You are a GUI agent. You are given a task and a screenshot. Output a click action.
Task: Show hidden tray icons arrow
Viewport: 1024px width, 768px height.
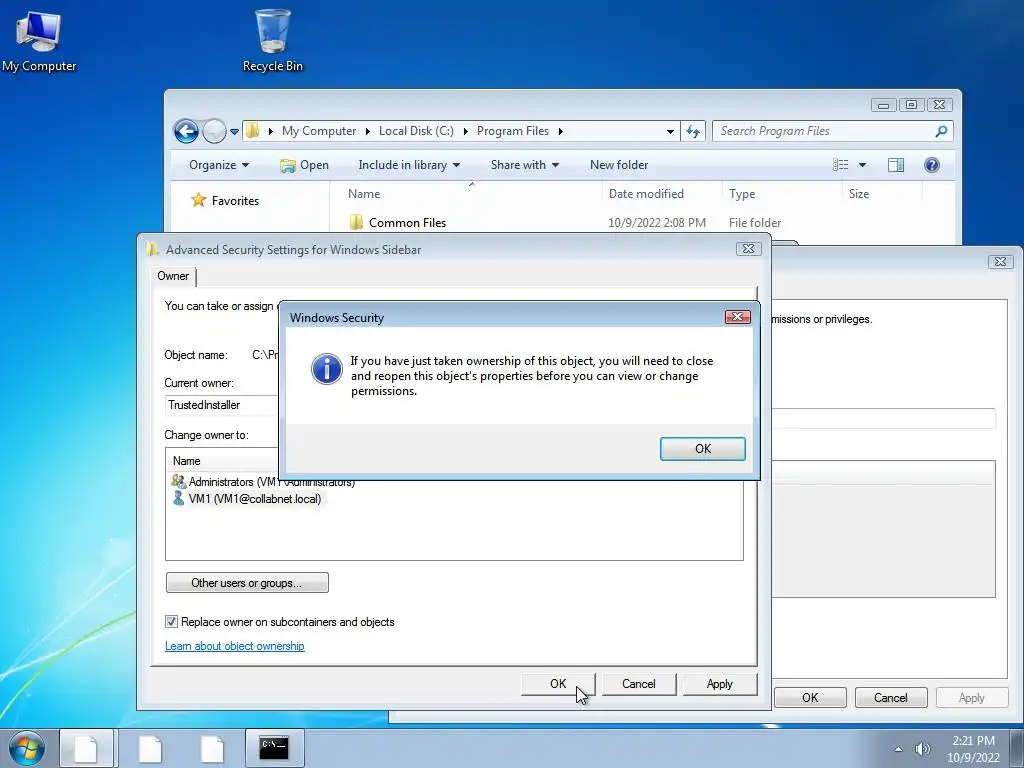[899, 749]
